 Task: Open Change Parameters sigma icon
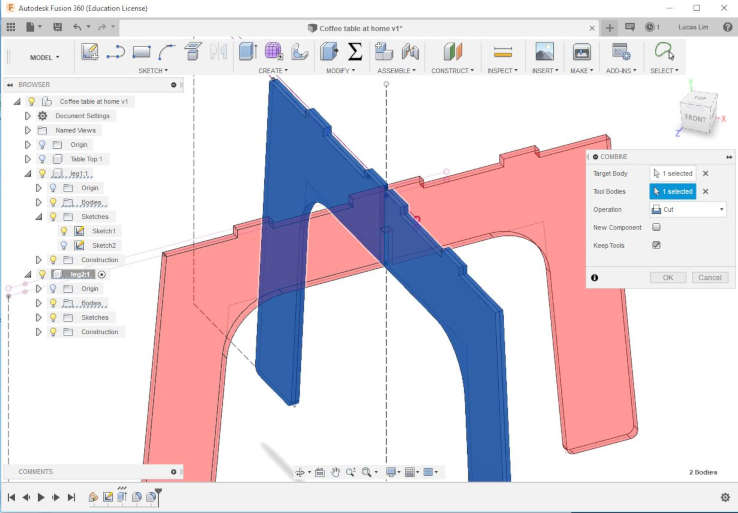pyautogui.click(x=355, y=51)
